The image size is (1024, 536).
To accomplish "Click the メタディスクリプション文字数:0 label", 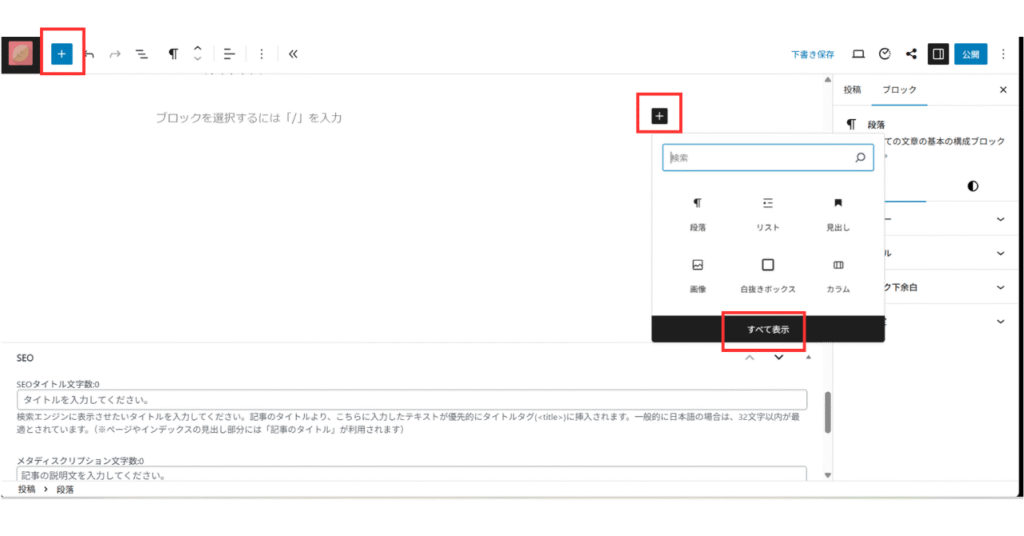I will [80, 461].
